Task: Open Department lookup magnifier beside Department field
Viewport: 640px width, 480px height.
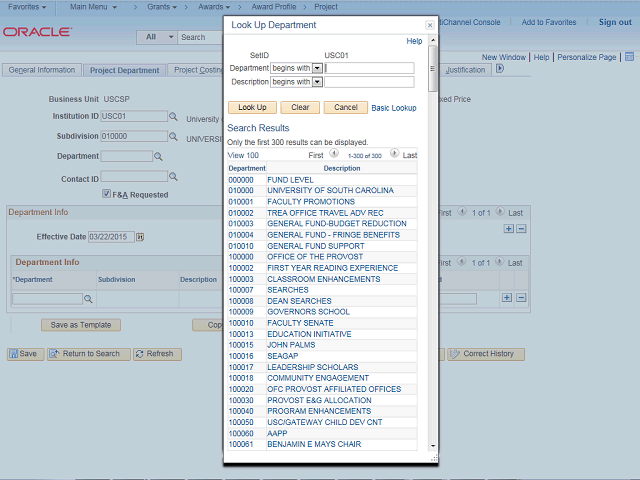Action: tap(158, 156)
